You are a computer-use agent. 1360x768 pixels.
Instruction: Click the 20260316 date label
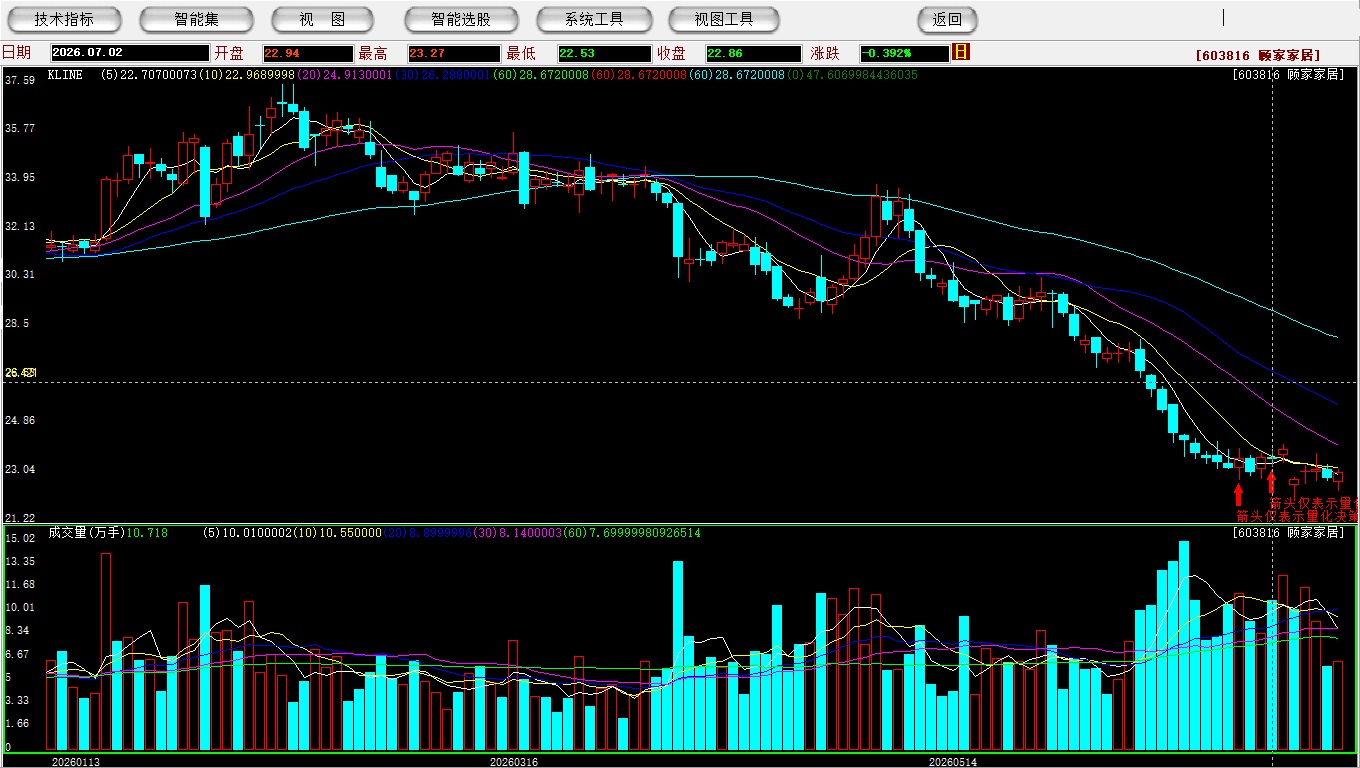coord(514,762)
